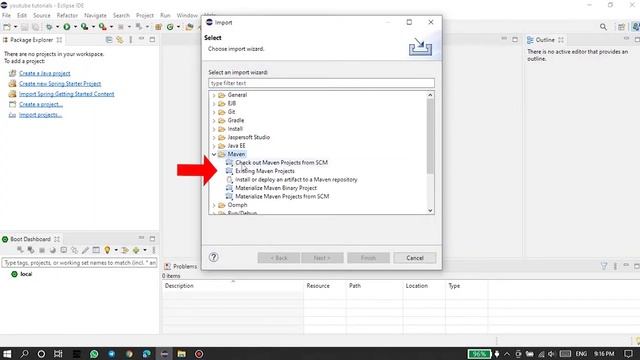Switch to the Problems tab
The image size is (640, 360).
180,266
